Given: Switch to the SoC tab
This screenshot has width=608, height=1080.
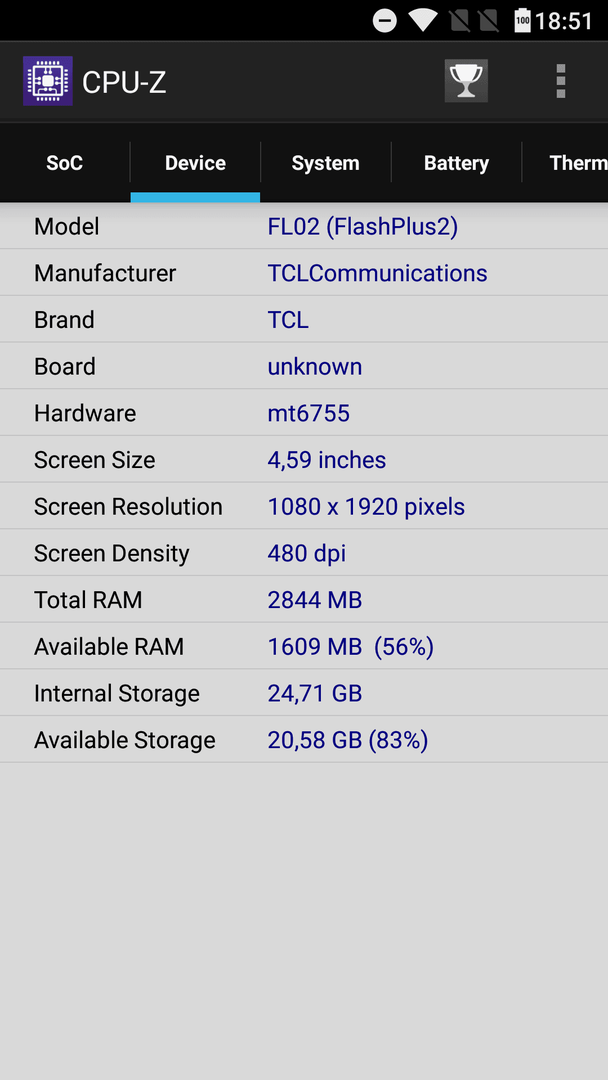Looking at the screenshot, I should pyautogui.click(x=65, y=163).
